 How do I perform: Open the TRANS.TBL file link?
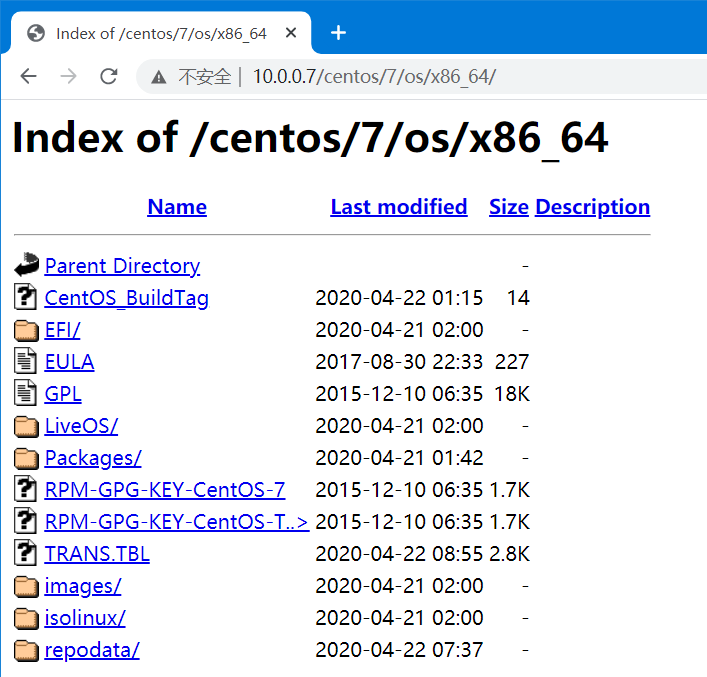point(97,554)
